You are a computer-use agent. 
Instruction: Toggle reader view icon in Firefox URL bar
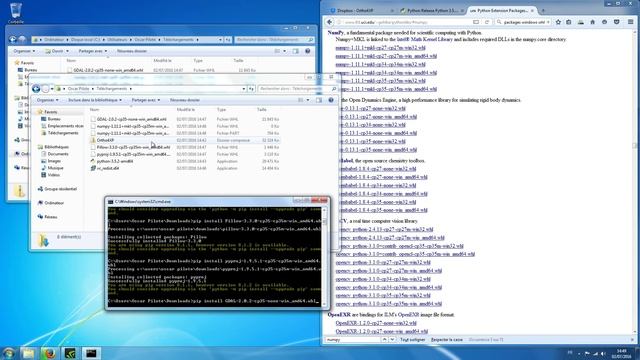476,22
